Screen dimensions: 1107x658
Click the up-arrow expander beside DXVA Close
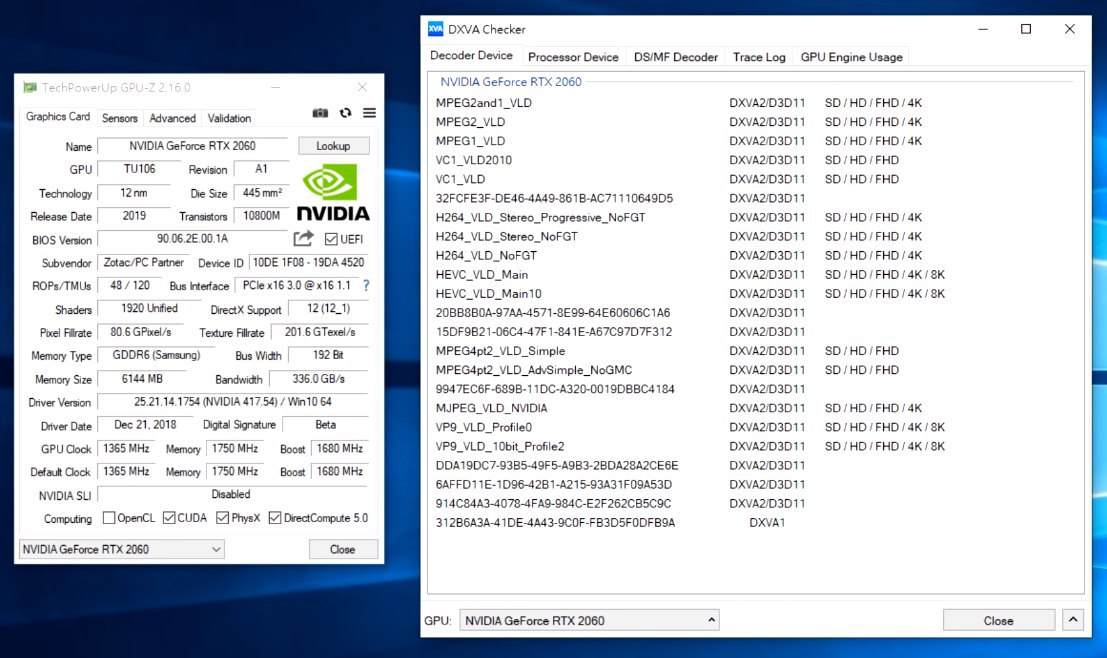(1073, 620)
